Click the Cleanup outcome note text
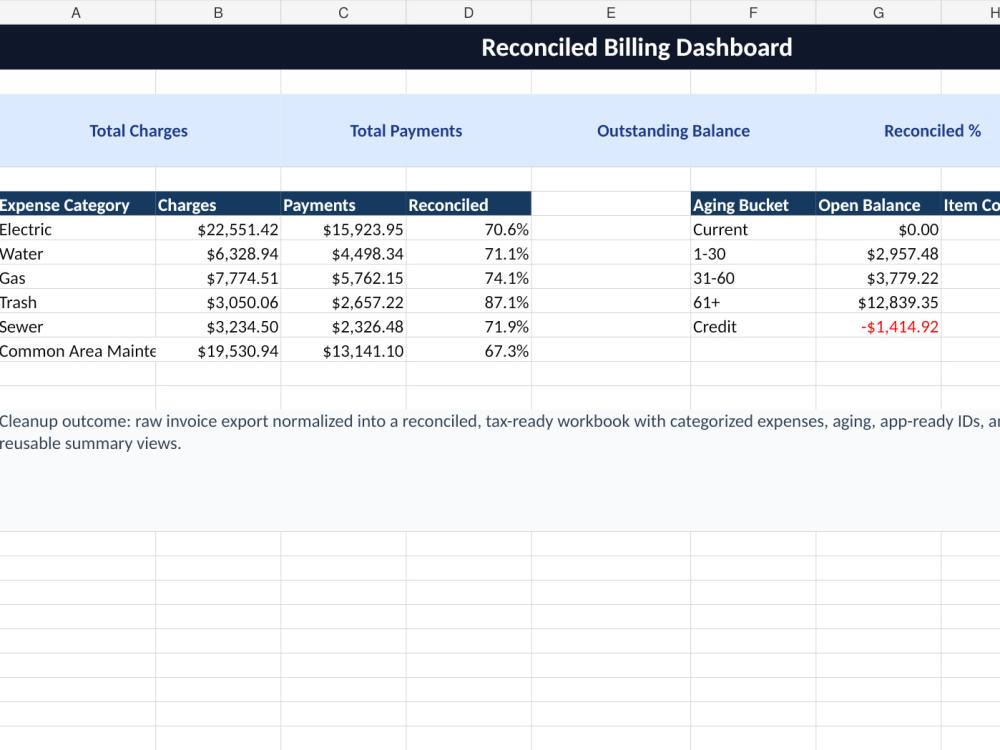This screenshot has height=750, width=1000. point(500,432)
